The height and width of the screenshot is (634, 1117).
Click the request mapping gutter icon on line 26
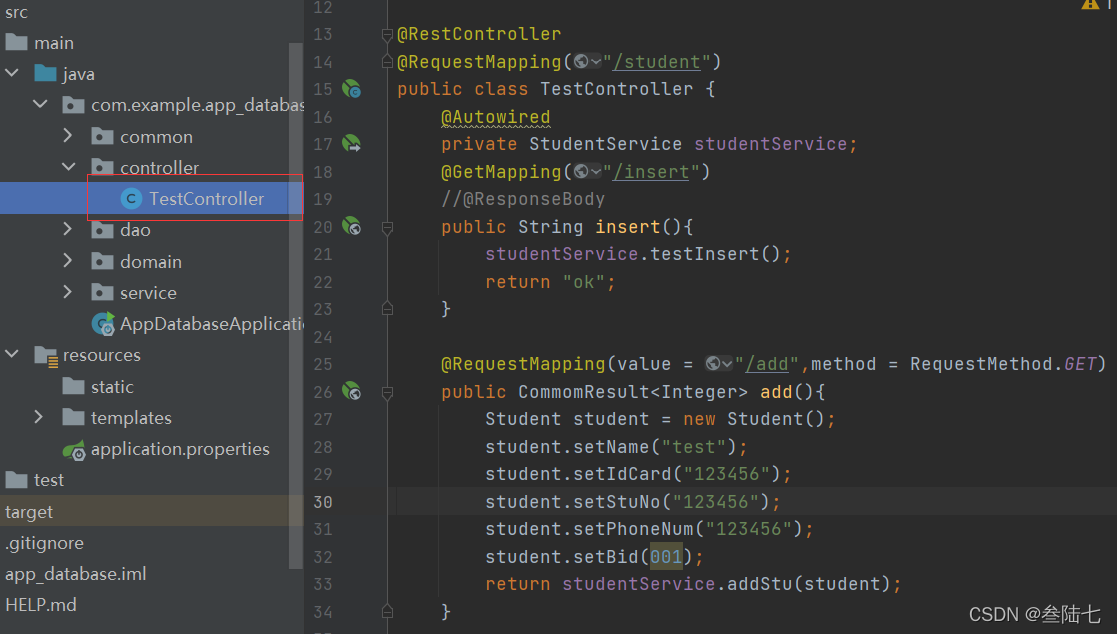click(x=351, y=391)
